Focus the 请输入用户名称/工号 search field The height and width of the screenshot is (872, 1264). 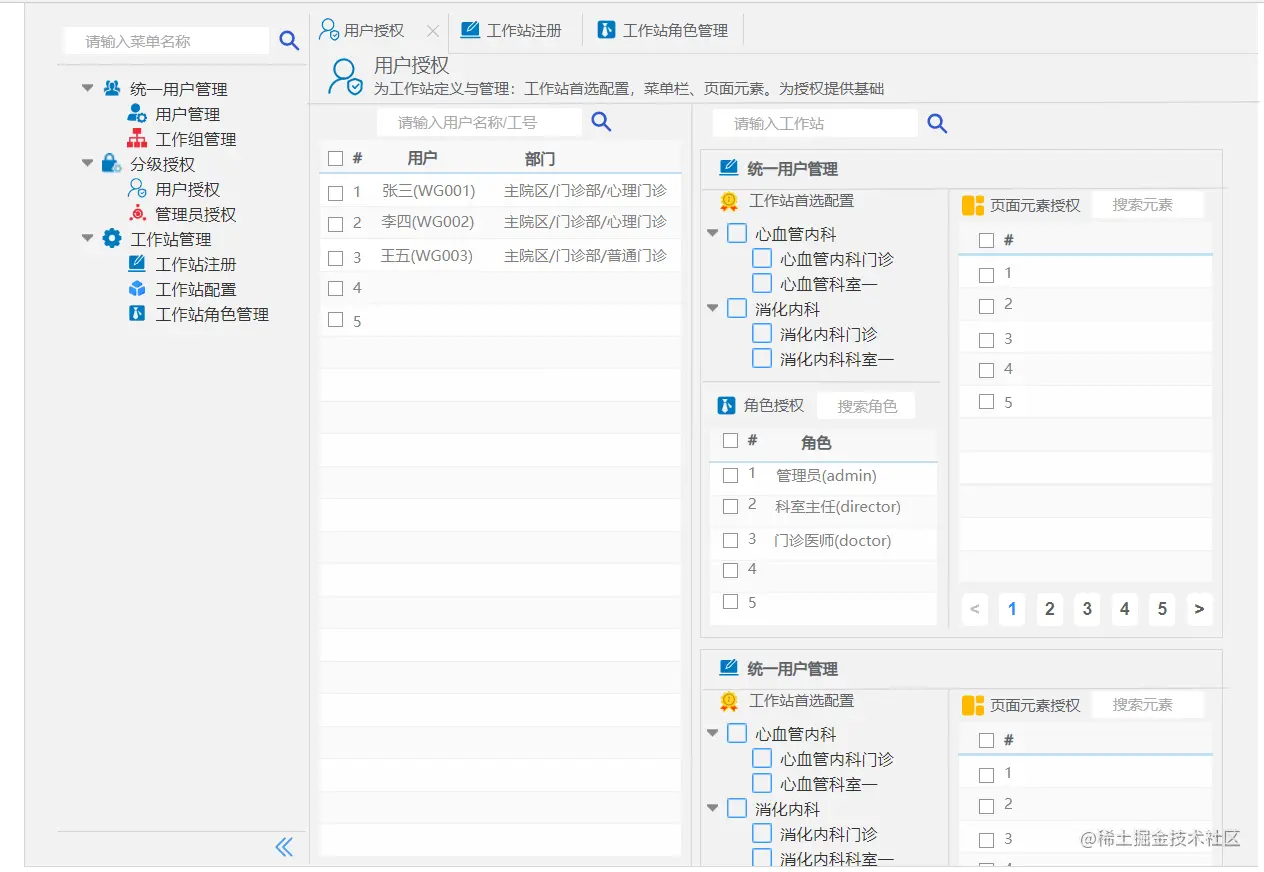479,123
